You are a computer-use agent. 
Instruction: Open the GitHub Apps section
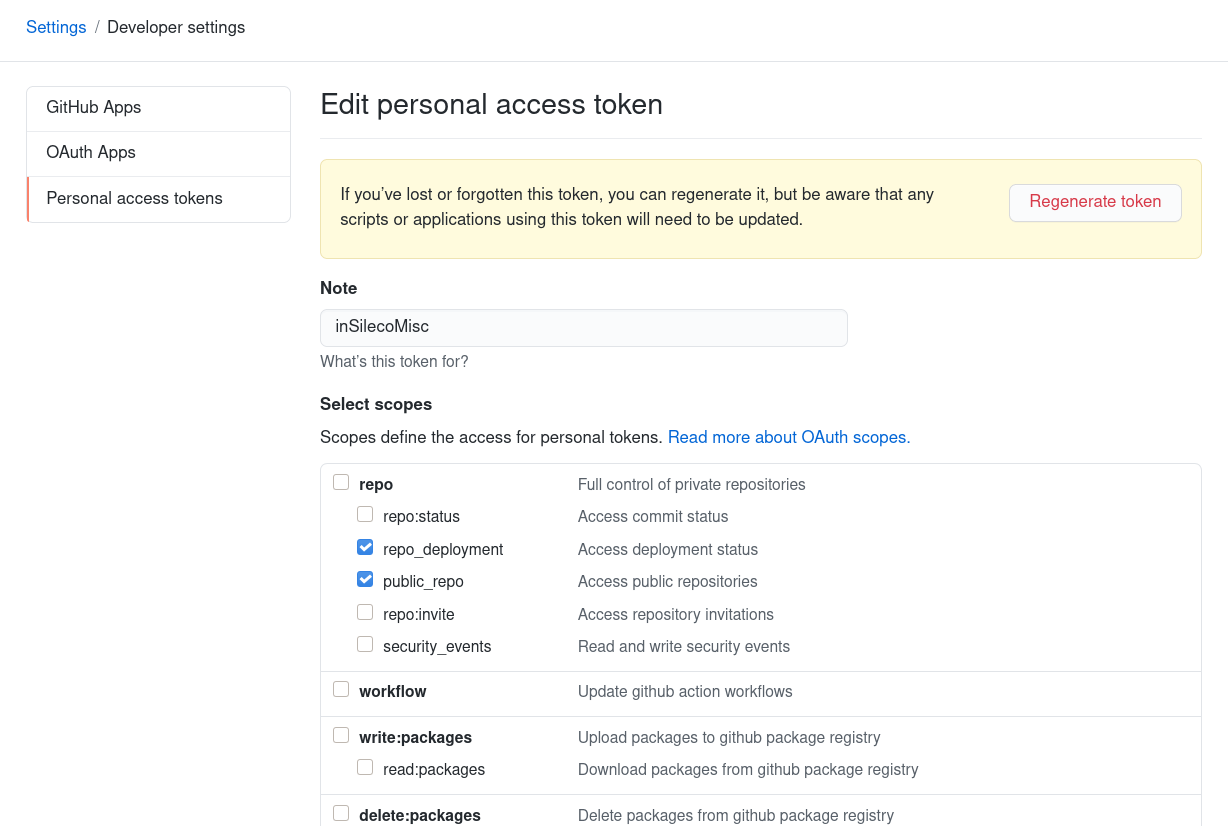click(93, 107)
